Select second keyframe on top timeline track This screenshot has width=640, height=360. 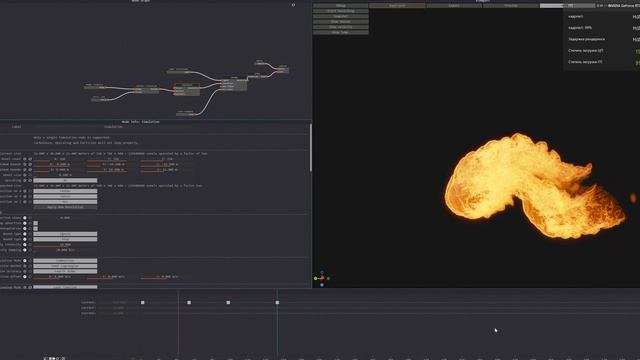189,302
